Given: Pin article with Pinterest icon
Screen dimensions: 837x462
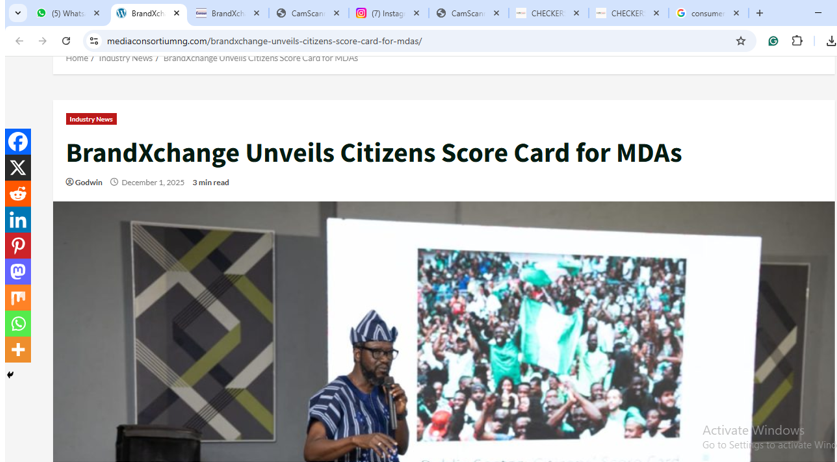Looking at the screenshot, I should click(18, 246).
